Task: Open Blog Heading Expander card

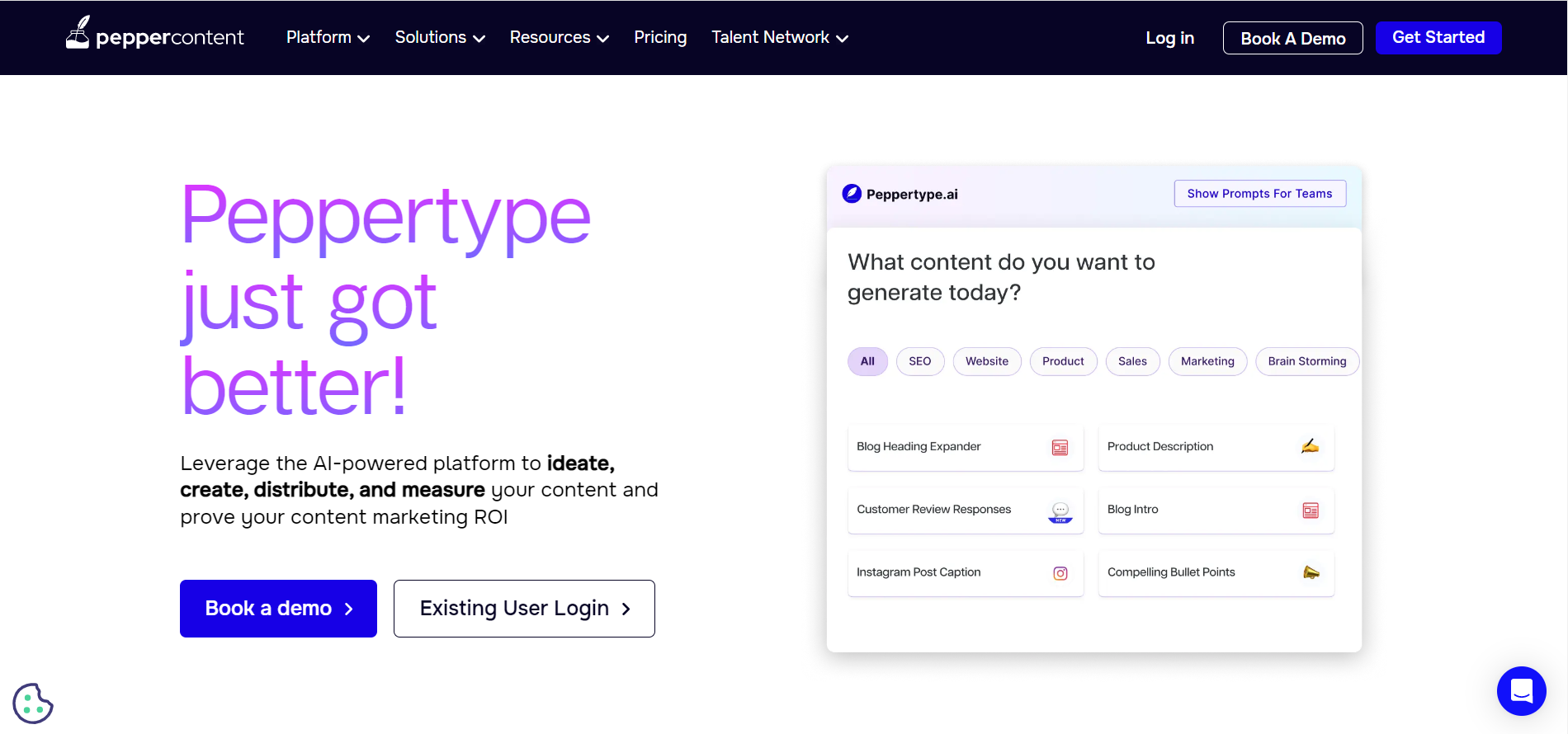Action: point(966,447)
